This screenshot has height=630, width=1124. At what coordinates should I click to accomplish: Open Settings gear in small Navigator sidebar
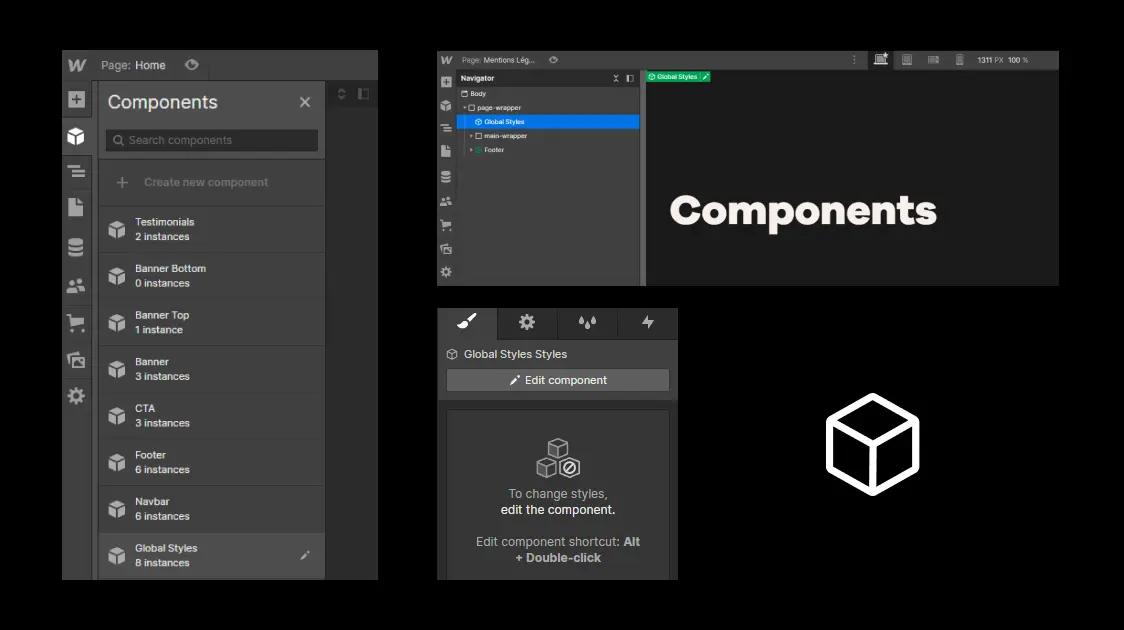(x=446, y=272)
